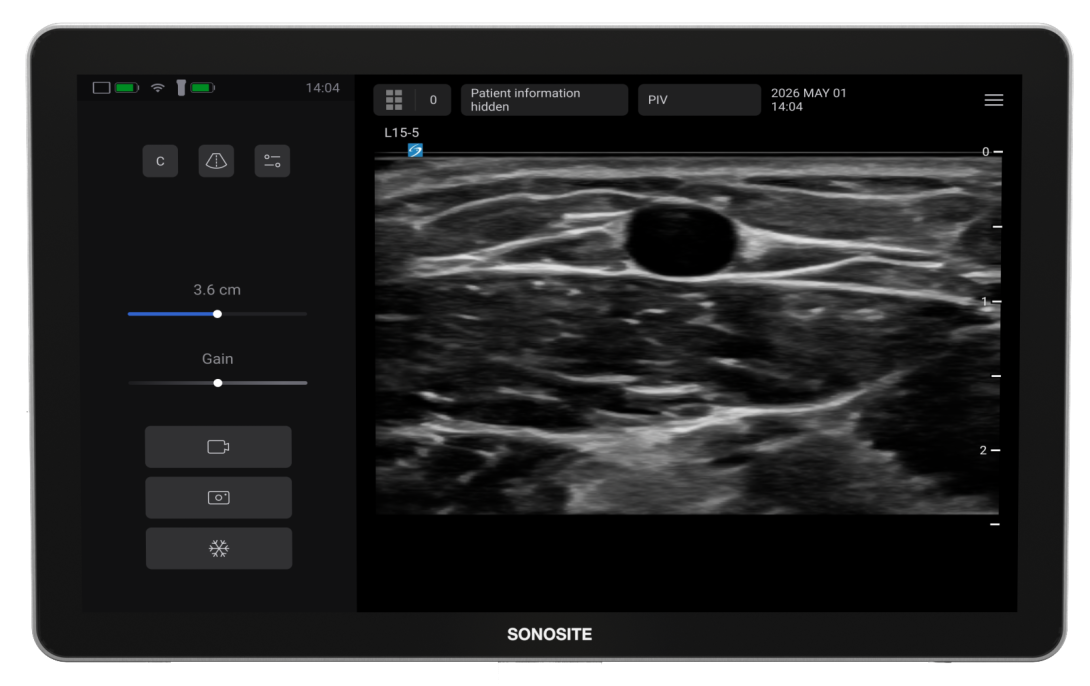Open the saved images grid icon
Screen dimensions: 1090x686
394,100
